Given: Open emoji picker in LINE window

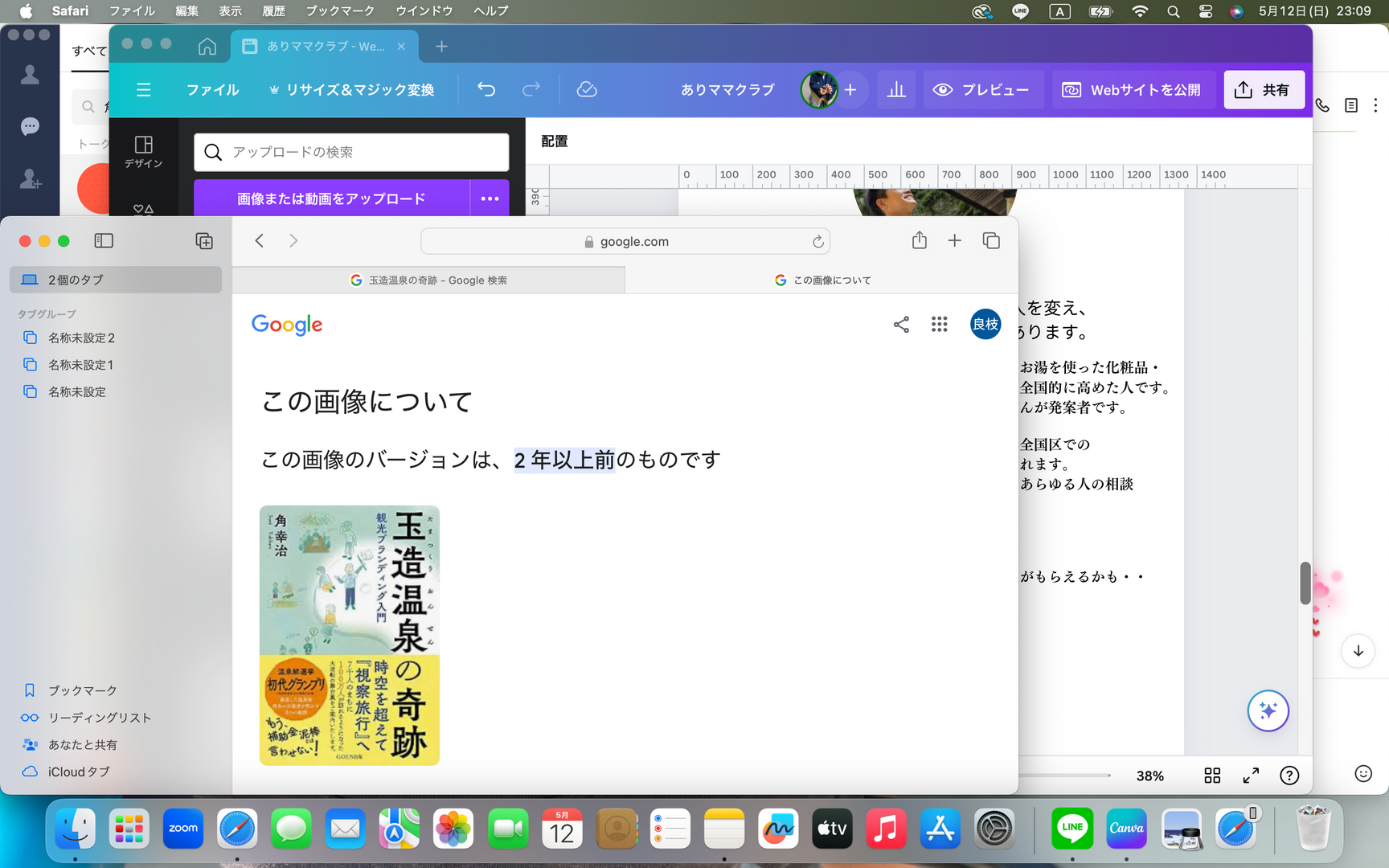Looking at the screenshot, I should coord(1363,773).
